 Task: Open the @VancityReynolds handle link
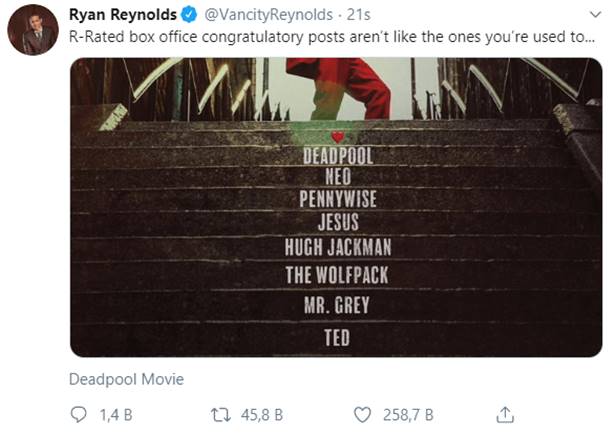pos(268,15)
